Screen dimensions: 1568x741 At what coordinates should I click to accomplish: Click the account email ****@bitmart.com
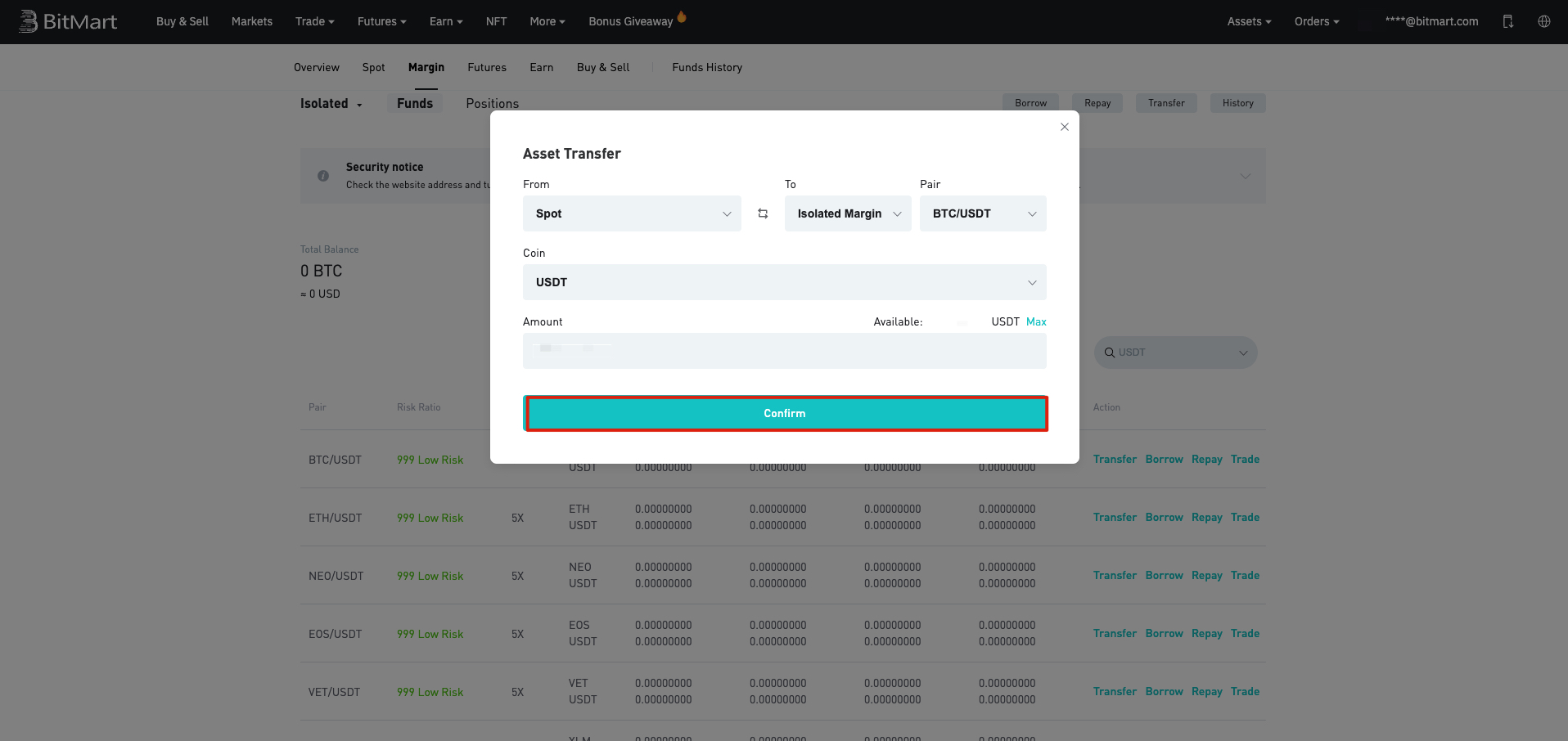(1432, 21)
